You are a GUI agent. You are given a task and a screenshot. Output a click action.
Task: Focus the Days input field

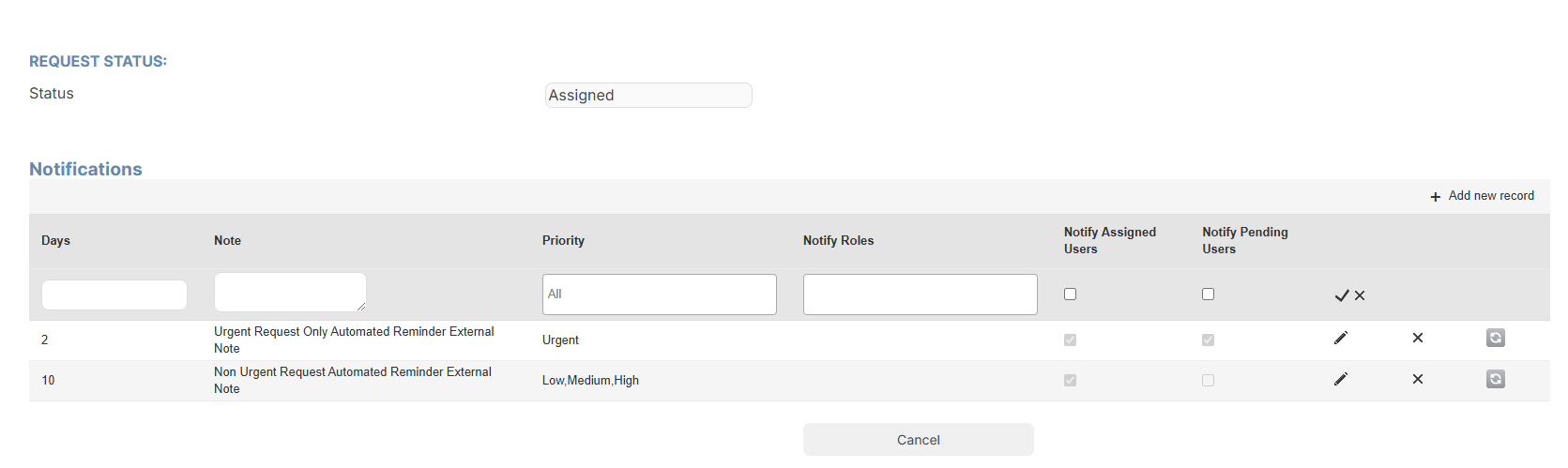(x=114, y=294)
